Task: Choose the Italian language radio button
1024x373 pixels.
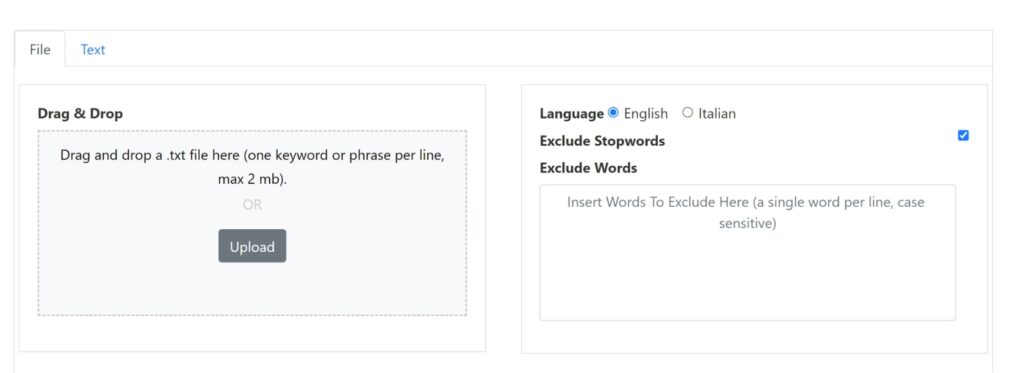Action: click(687, 112)
